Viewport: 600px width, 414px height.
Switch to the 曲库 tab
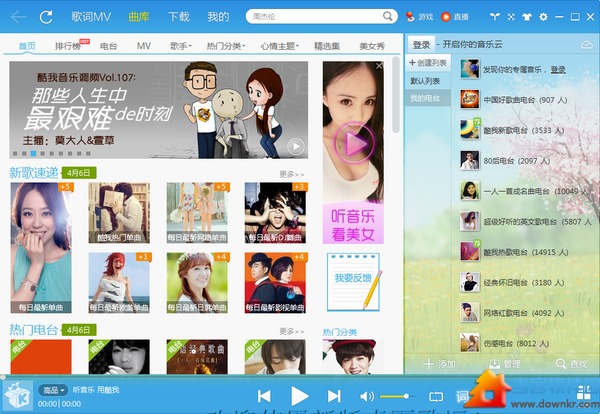tap(139, 17)
